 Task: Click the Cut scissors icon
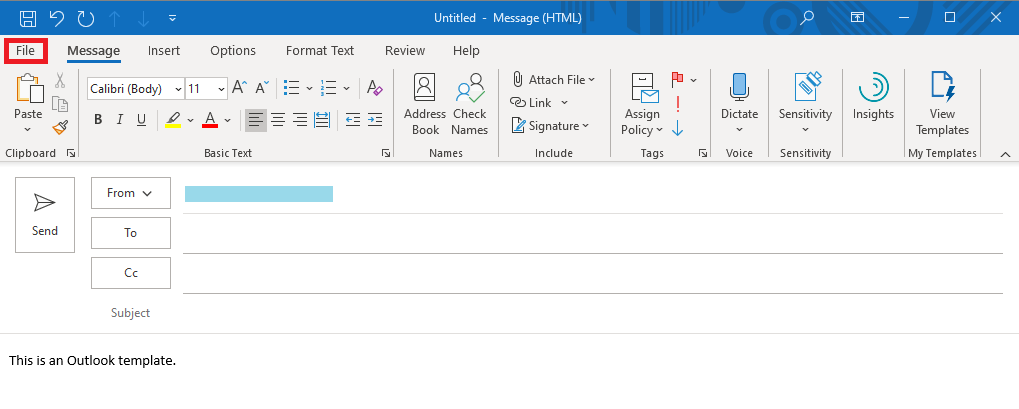coord(60,80)
